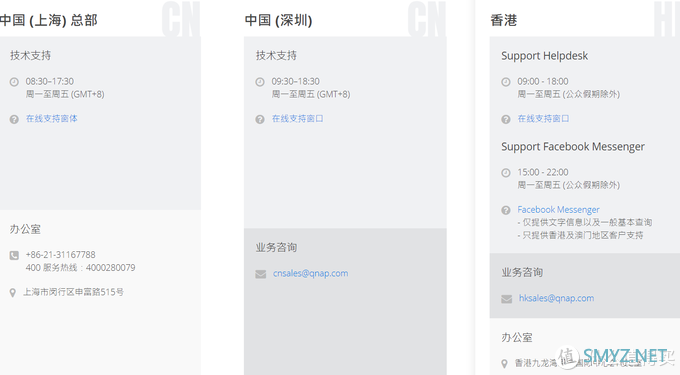The image size is (680, 375).
Task: Select phone number +86-21-31167788
Action: click(60, 255)
